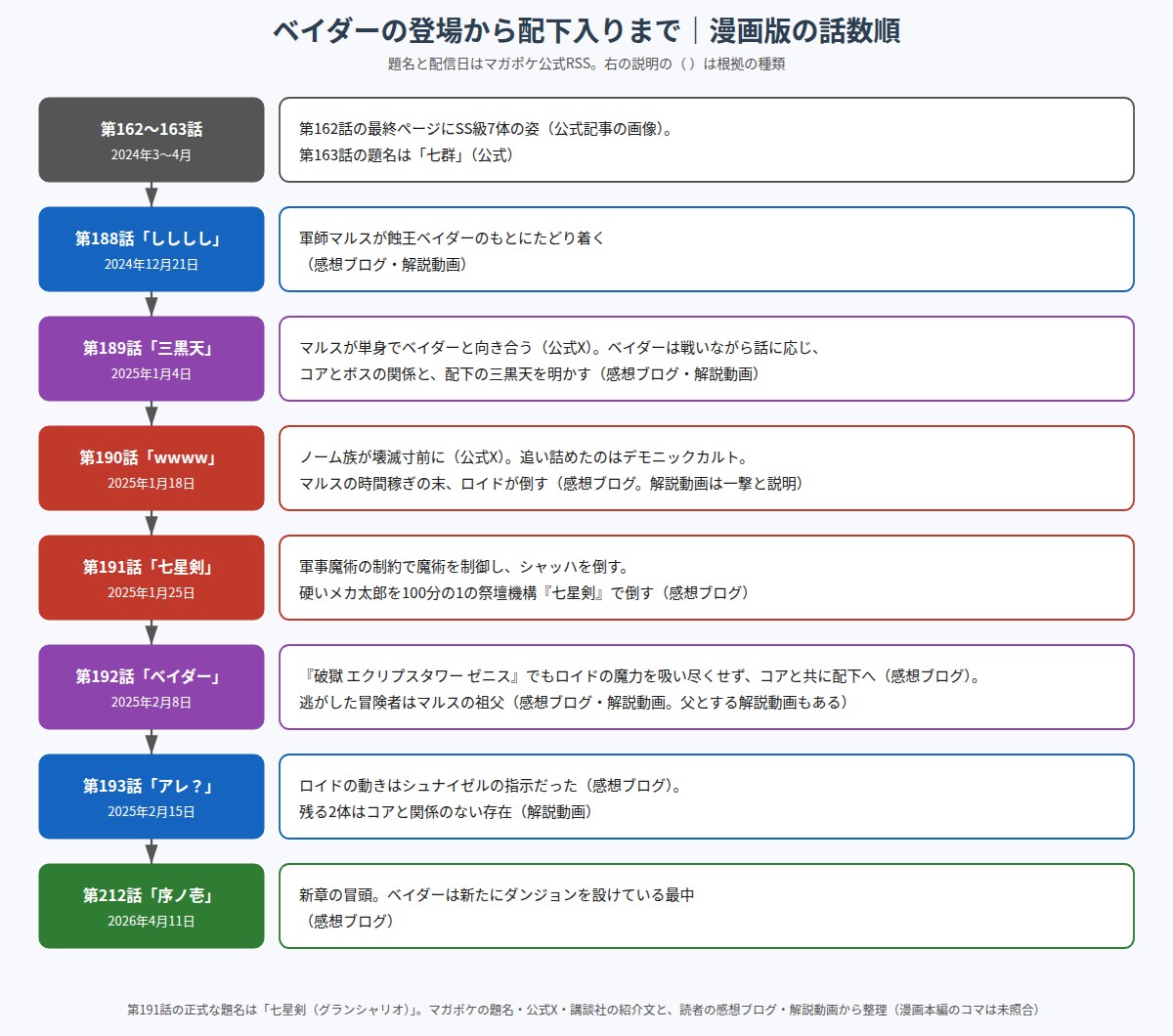Viewport: 1173px width, 1036px height.
Task: Click the line starting マルスの時間稼ぎの末
Action: (551, 483)
